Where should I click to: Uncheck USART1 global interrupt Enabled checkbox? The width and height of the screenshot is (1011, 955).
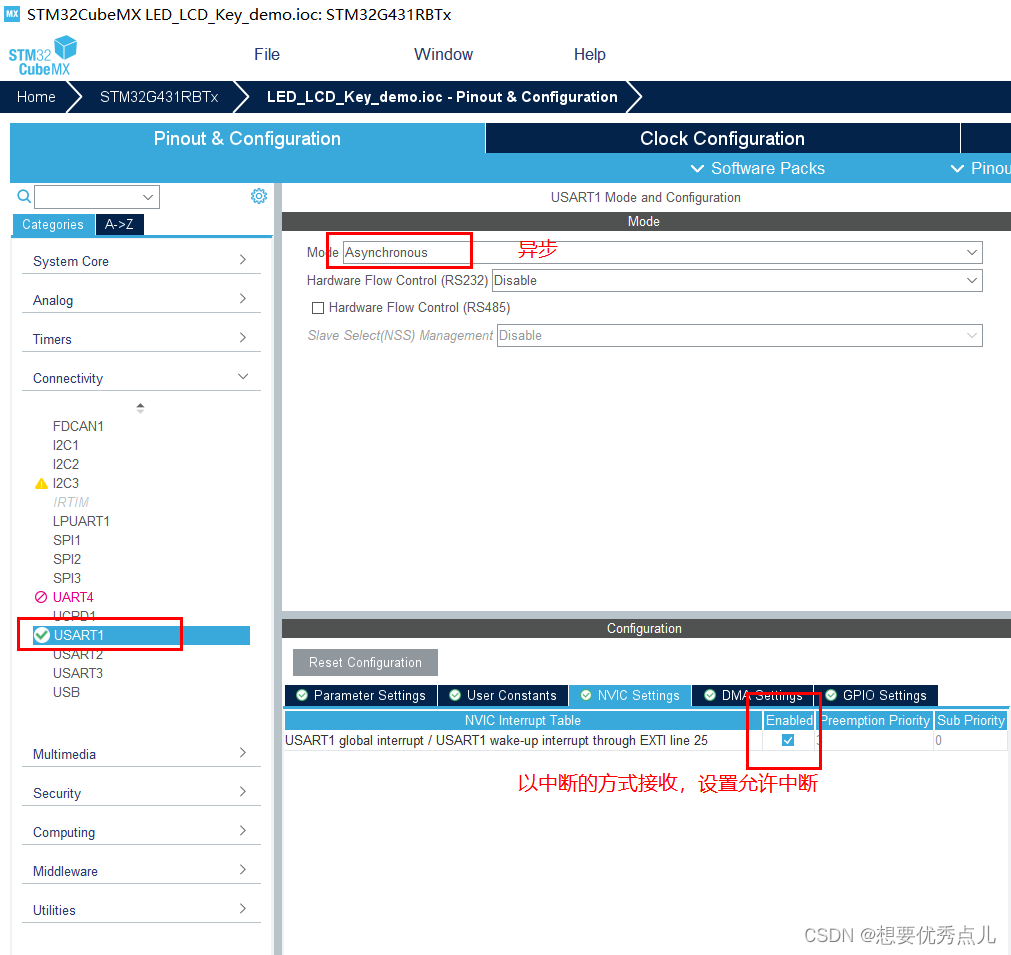[x=788, y=740]
